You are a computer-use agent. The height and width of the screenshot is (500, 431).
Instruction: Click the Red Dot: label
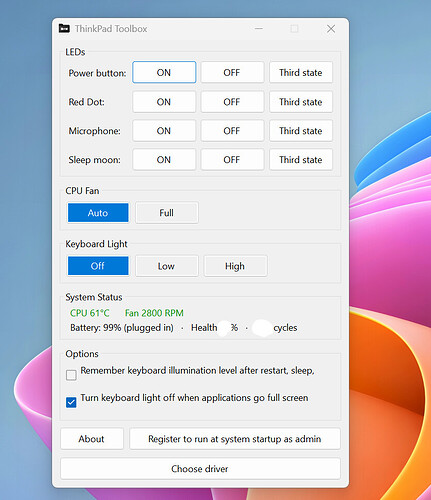pos(86,102)
